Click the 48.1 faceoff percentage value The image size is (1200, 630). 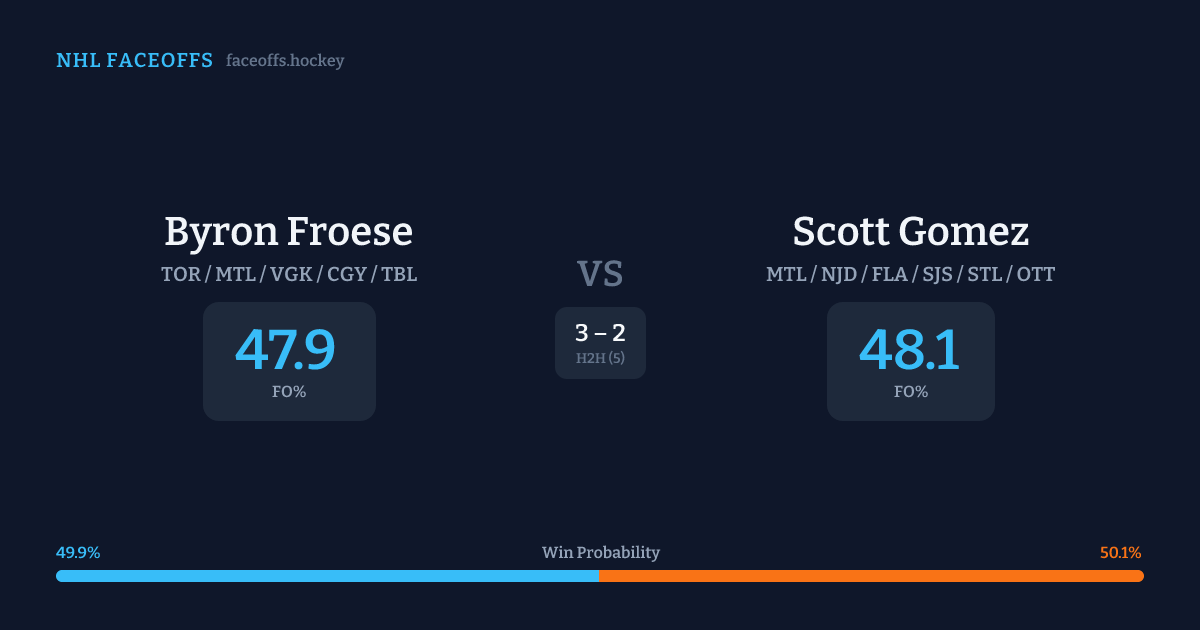(x=910, y=351)
